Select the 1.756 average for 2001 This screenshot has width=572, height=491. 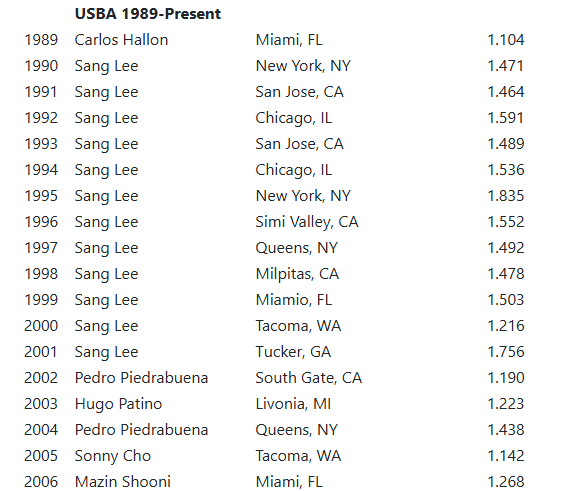(506, 352)
